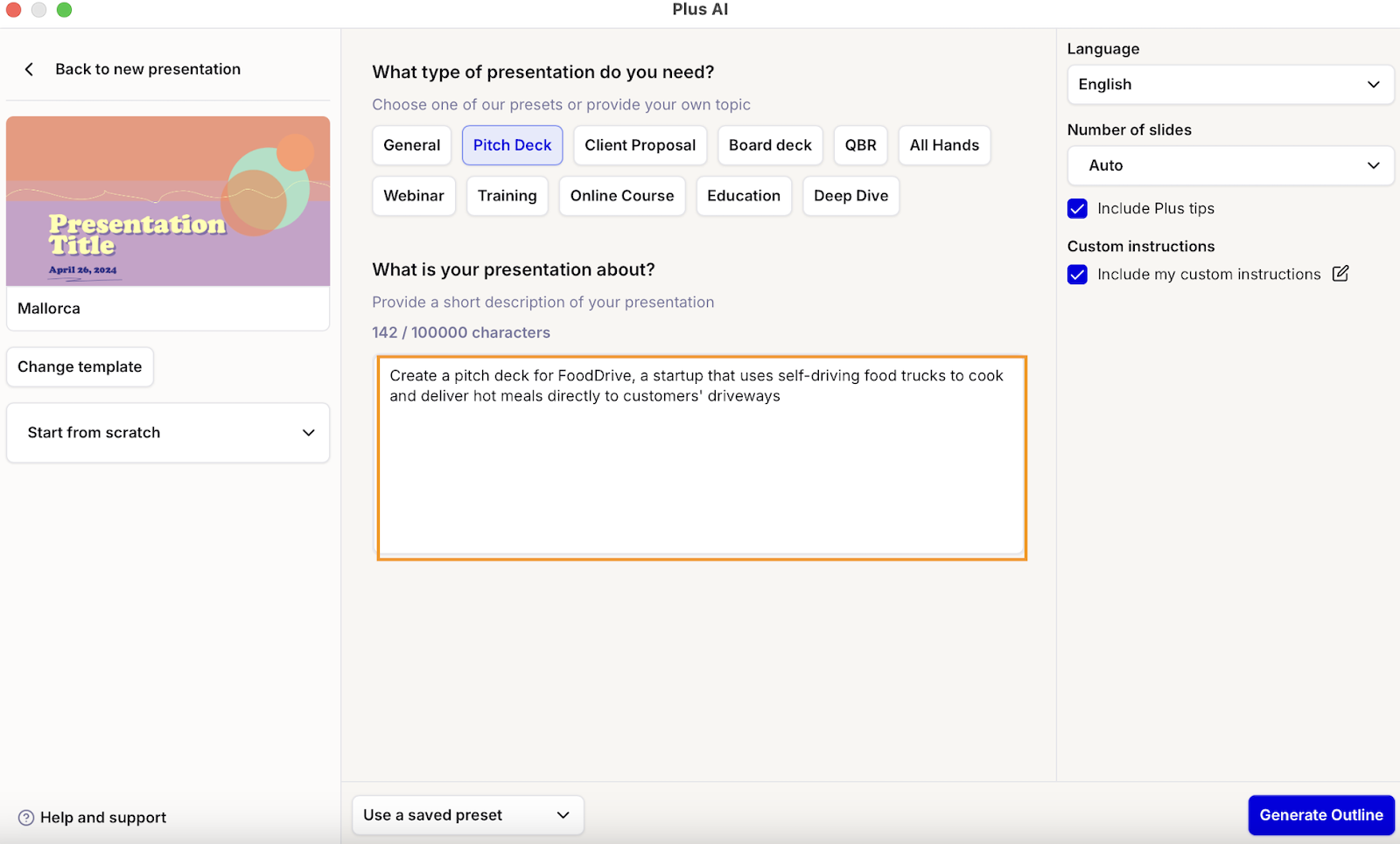Open the Language dropdown

coord(1229,85)
